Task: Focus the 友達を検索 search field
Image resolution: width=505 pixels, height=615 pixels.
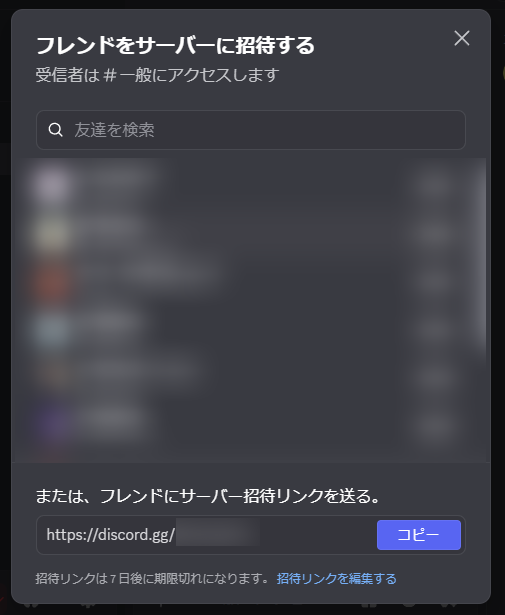Action: pos(251,130)
